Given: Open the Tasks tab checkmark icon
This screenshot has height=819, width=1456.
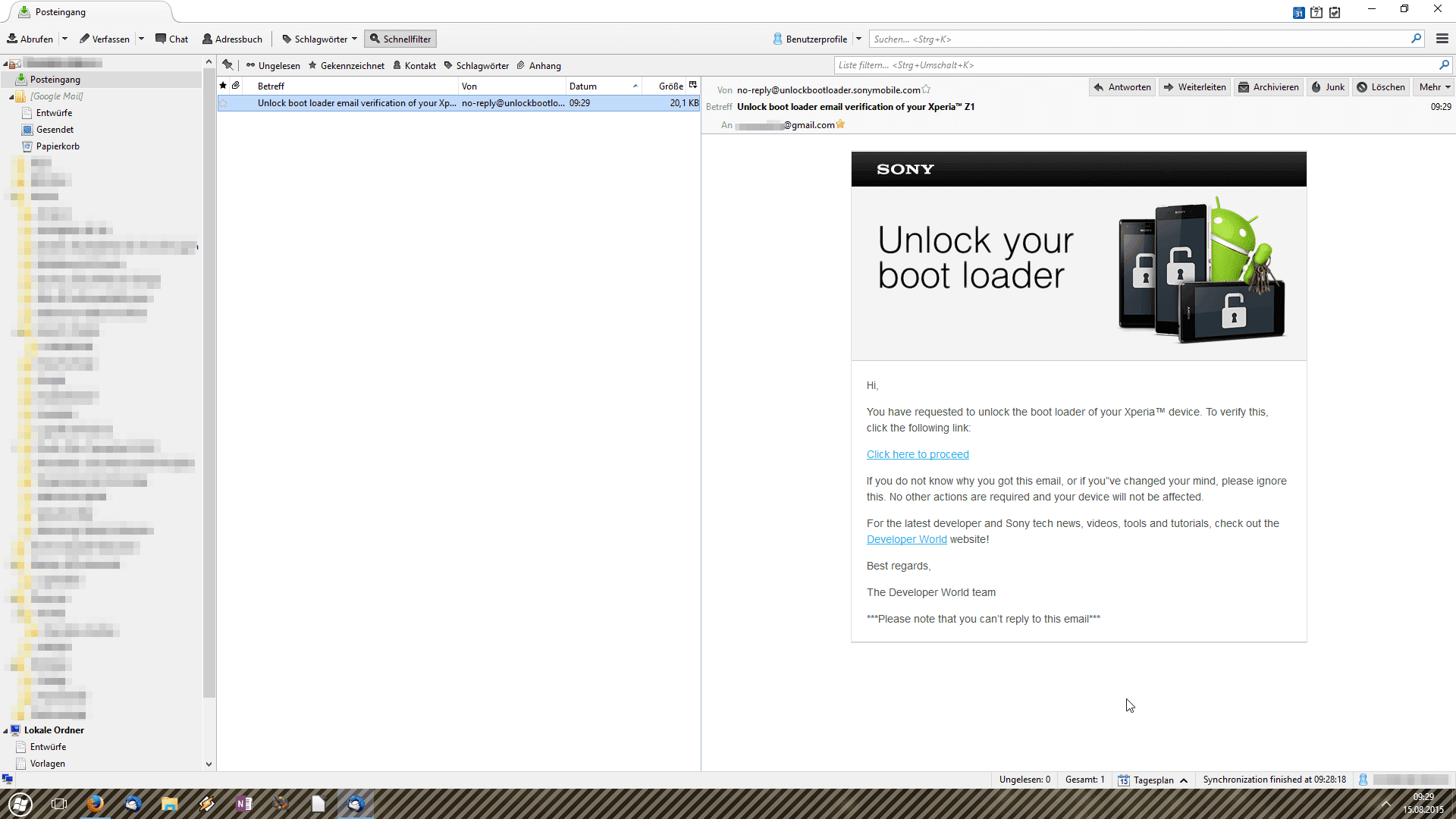Looking at the screenshot, I should click(1335, 12).
